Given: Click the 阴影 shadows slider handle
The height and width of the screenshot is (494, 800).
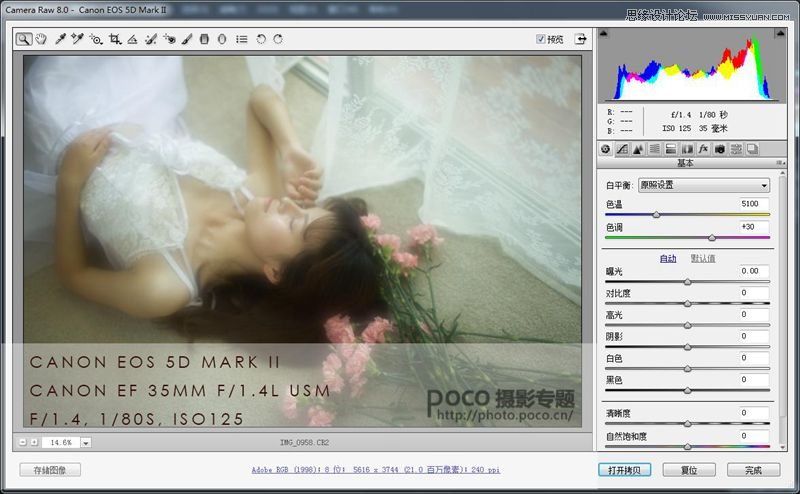Looking at the screenshot, I should (687, 347).
